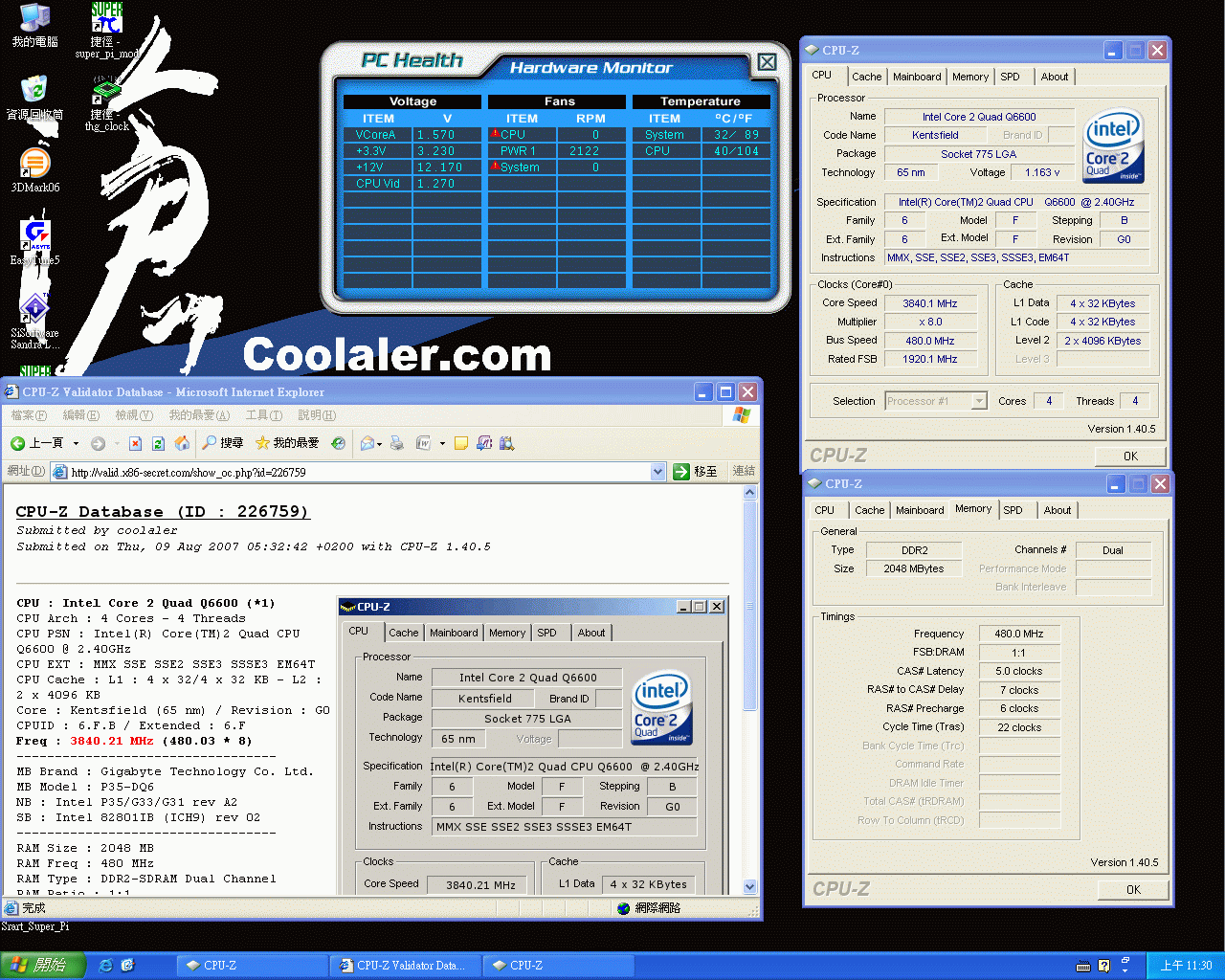Select the VCoreA row in PC Health Voltage table

point(412,135)
